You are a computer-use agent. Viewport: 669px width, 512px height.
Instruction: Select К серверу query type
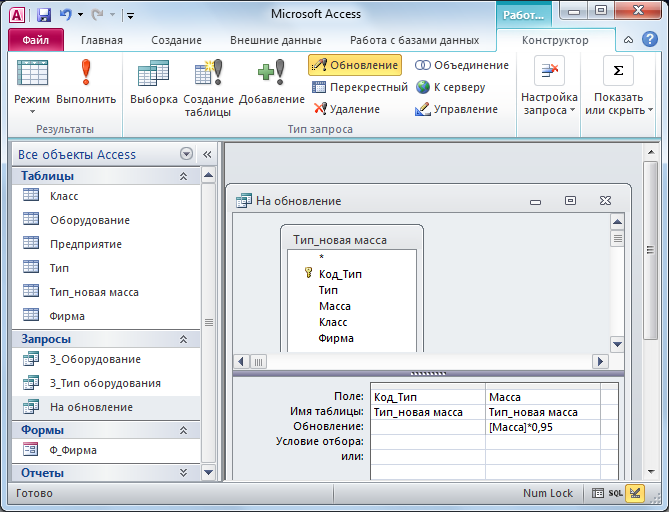[450, 87]
